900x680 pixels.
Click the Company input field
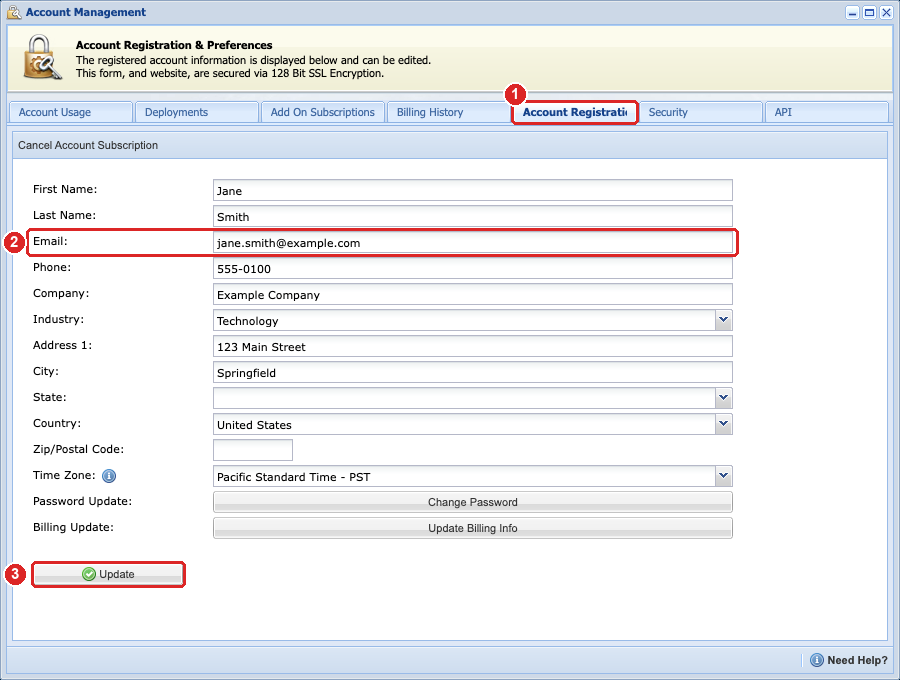(472, 294)
